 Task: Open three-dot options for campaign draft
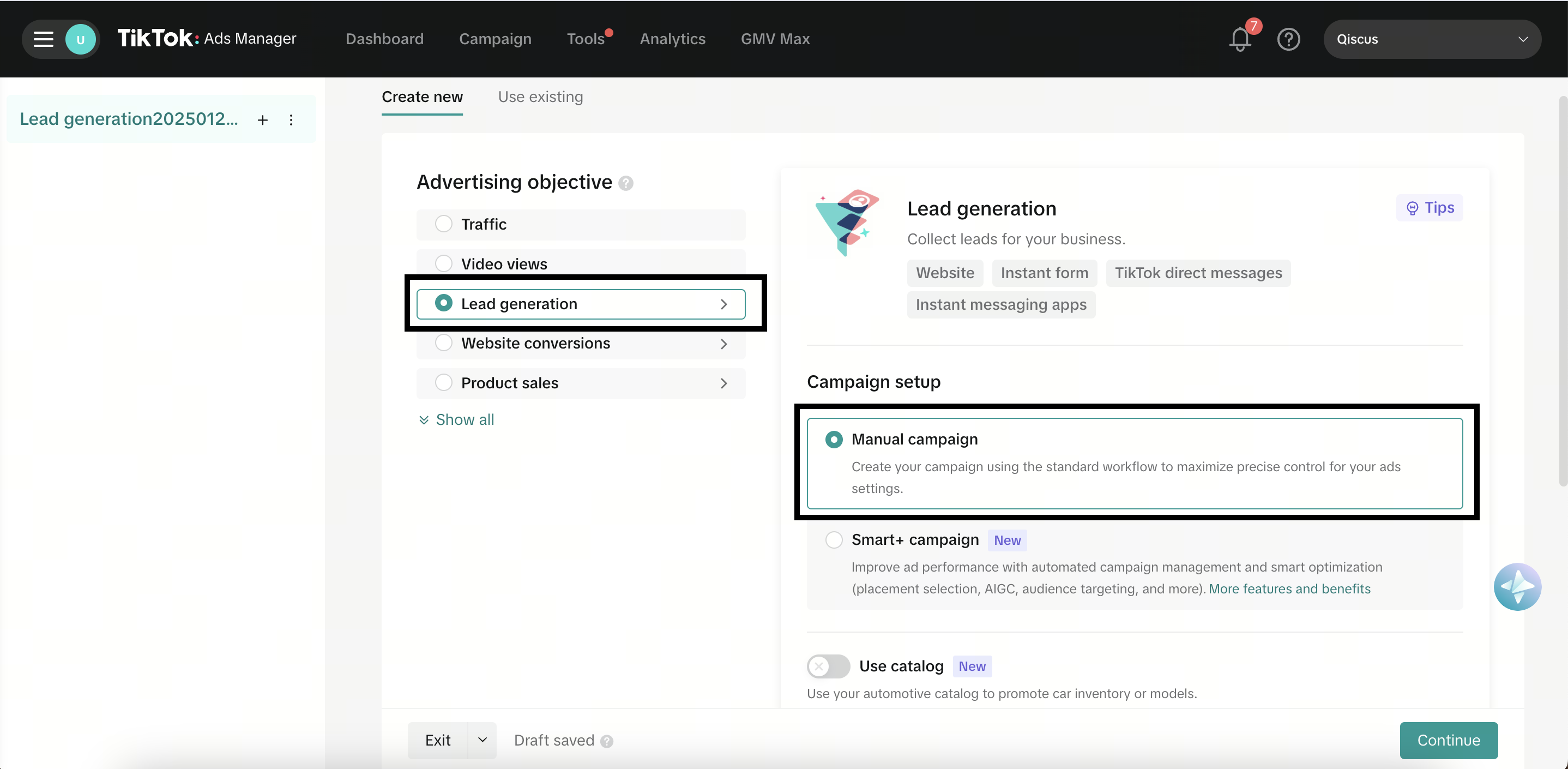click(291, 120)
